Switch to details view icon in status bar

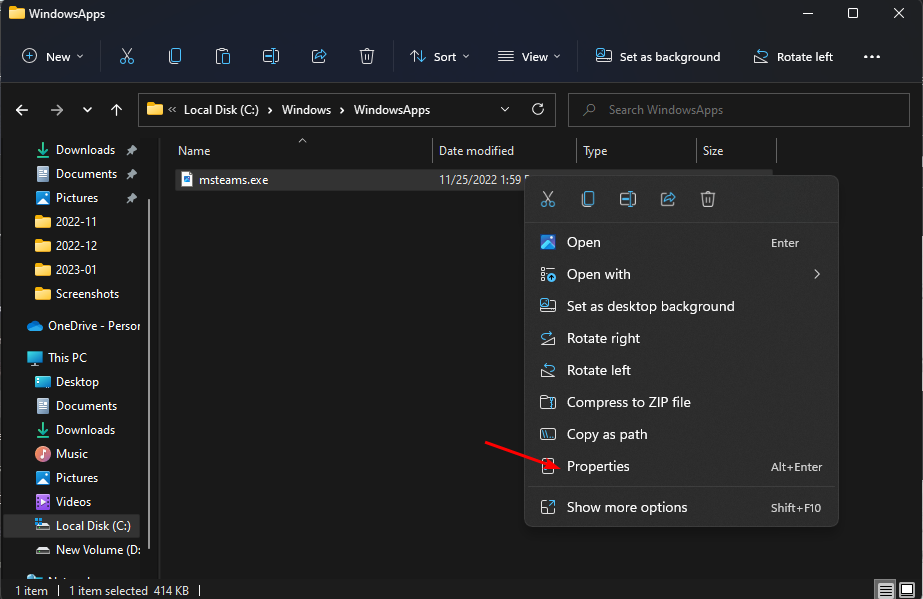click(885, 589)
